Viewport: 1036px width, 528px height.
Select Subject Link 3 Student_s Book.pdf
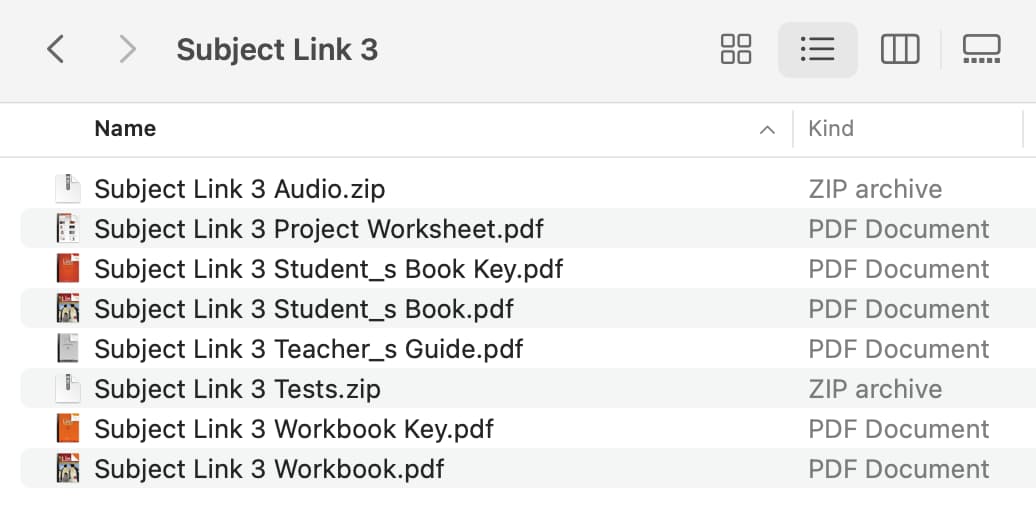pyautogui.click(x=529, y=309)
